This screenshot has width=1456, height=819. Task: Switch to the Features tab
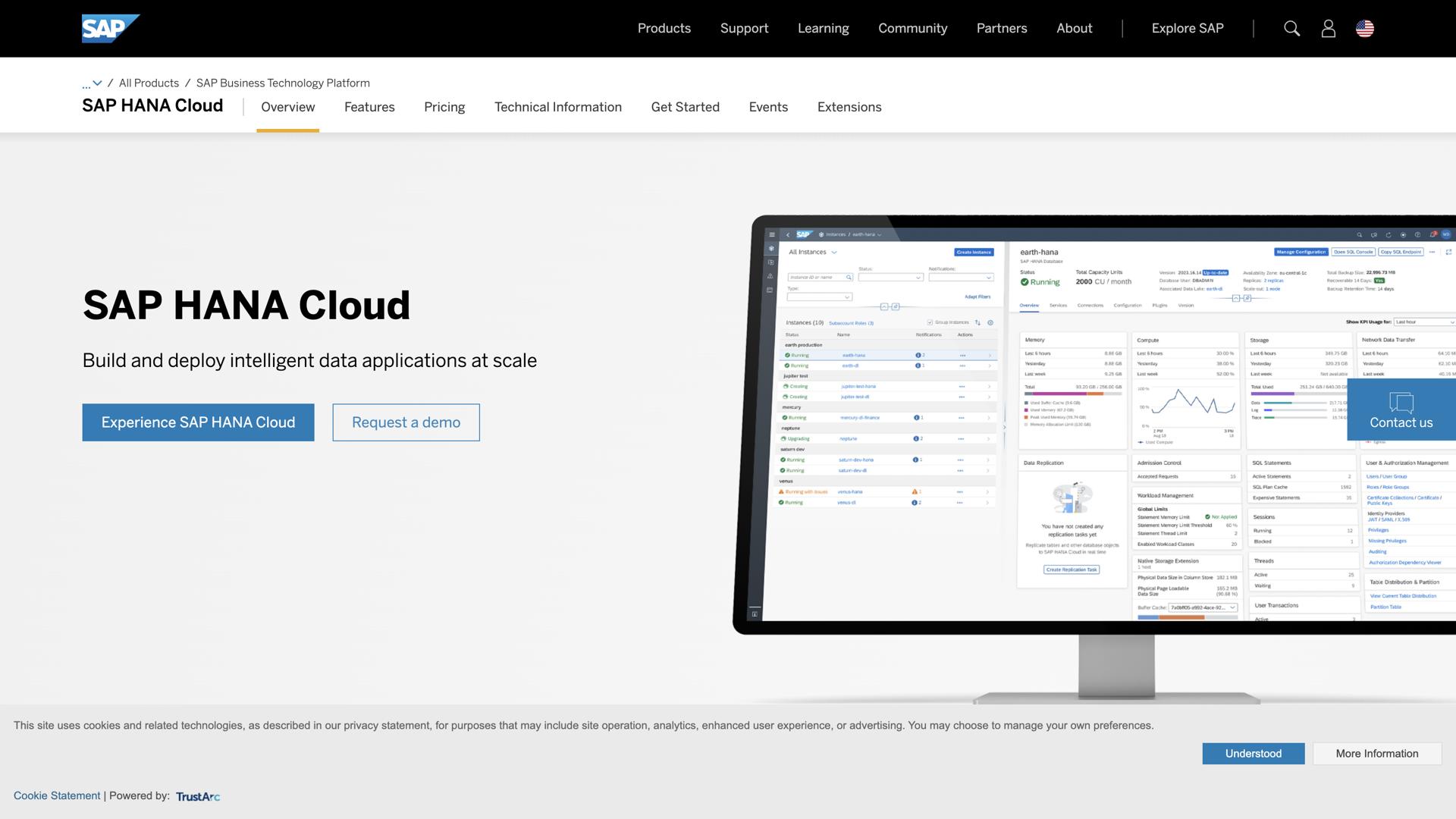tap(369, 107)
